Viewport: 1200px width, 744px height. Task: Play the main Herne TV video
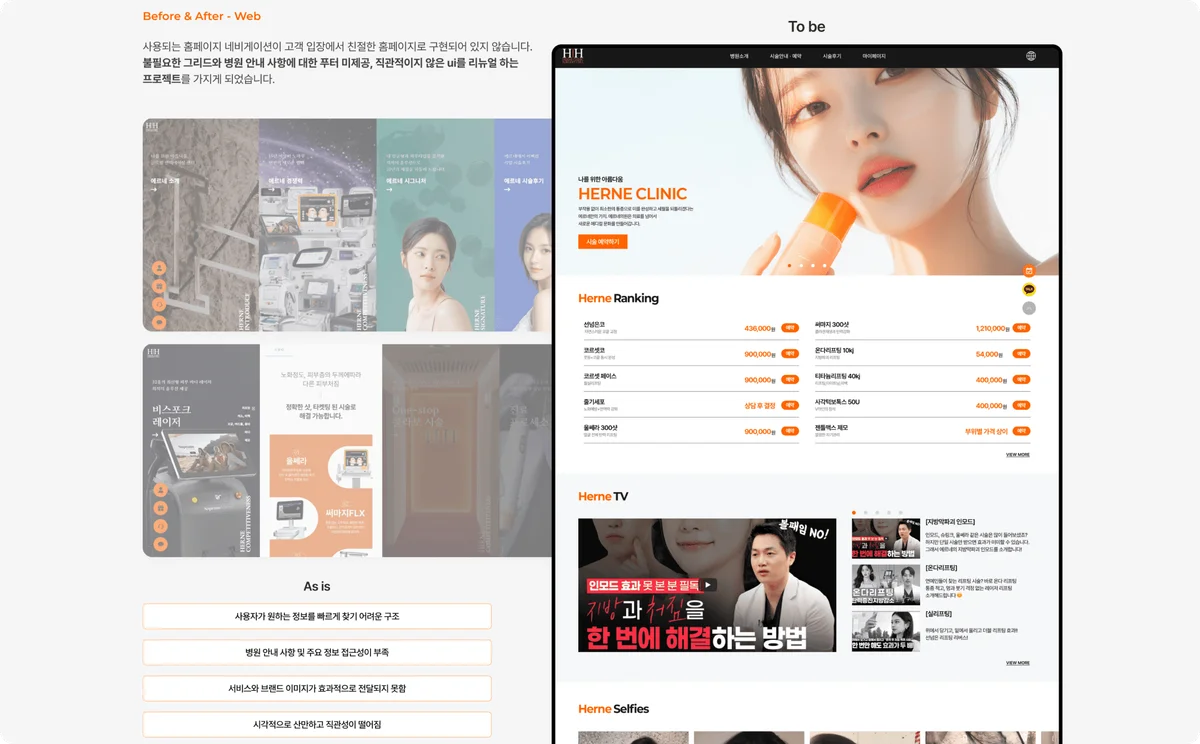pyautogui.click(x=707, y=585)
